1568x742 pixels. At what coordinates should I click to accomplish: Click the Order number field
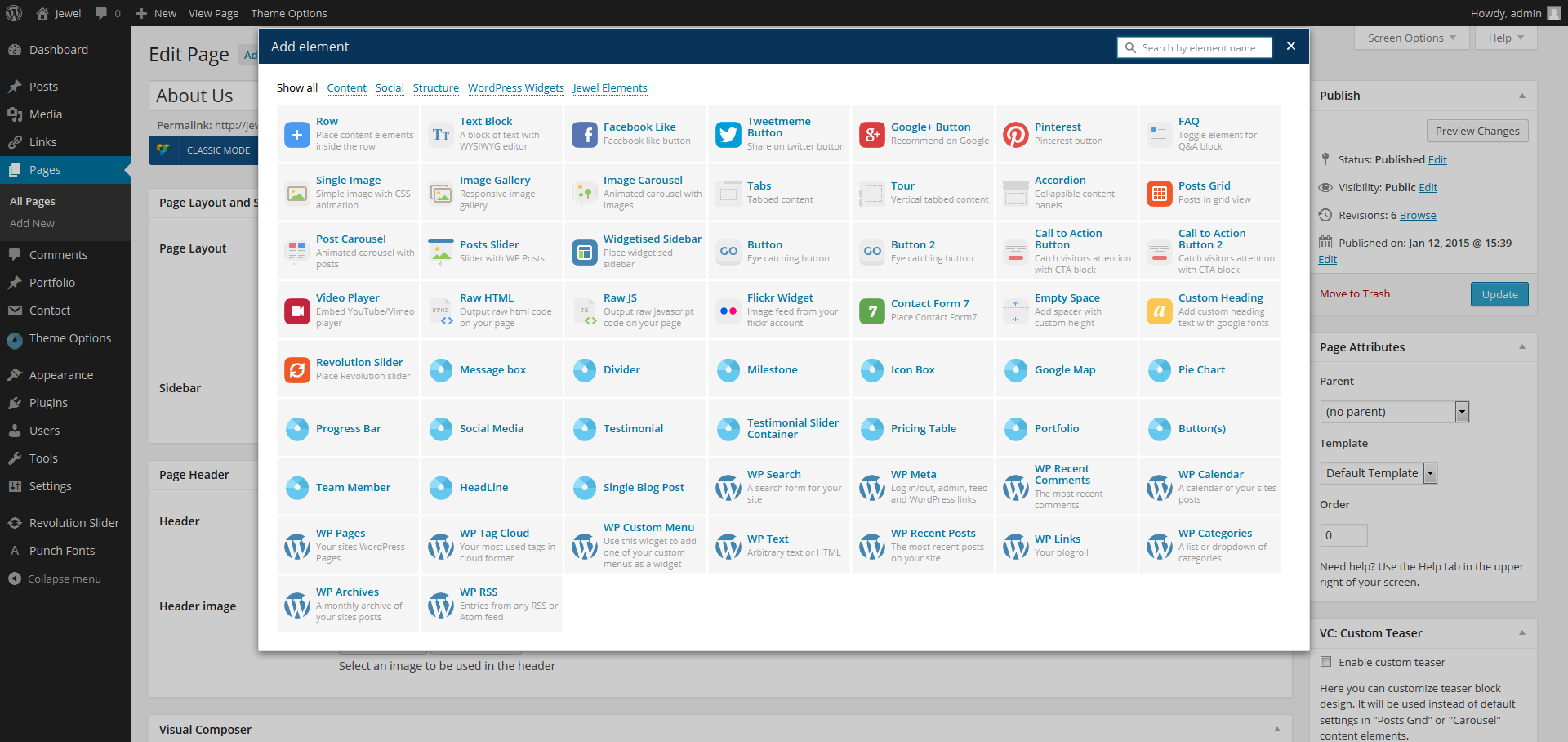[x=1343, y=535]
